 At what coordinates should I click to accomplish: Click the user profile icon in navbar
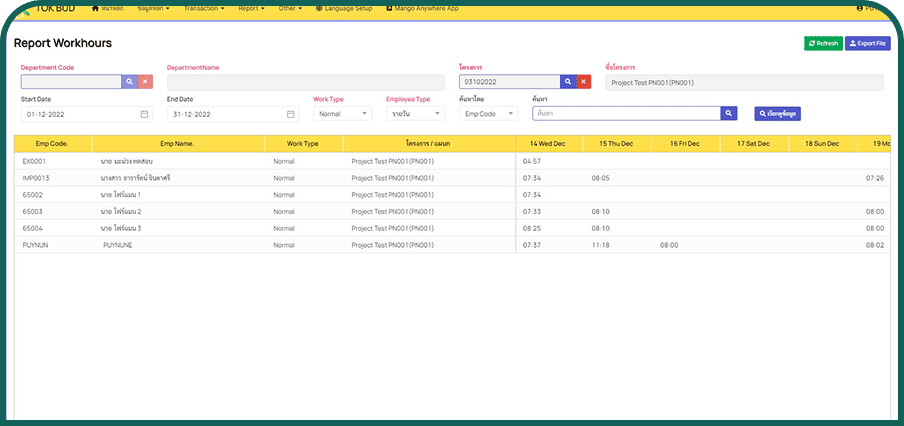[x=859, y=8]
